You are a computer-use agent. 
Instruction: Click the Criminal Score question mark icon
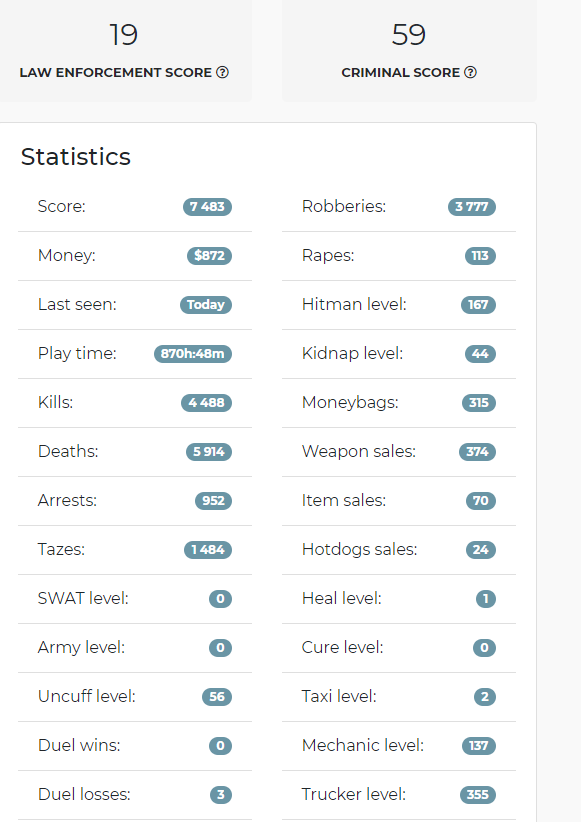tap(470, 72)
